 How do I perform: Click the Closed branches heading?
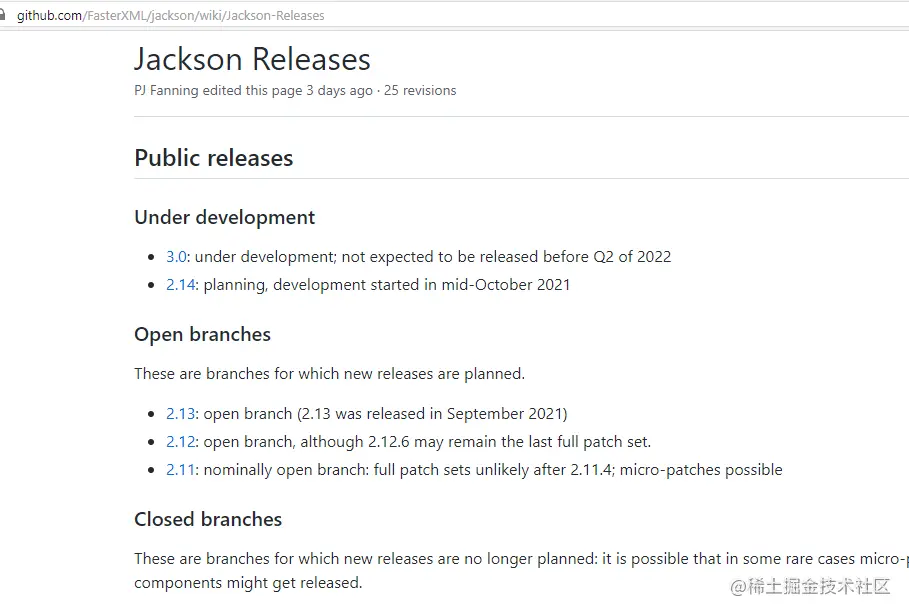[208, 519]
